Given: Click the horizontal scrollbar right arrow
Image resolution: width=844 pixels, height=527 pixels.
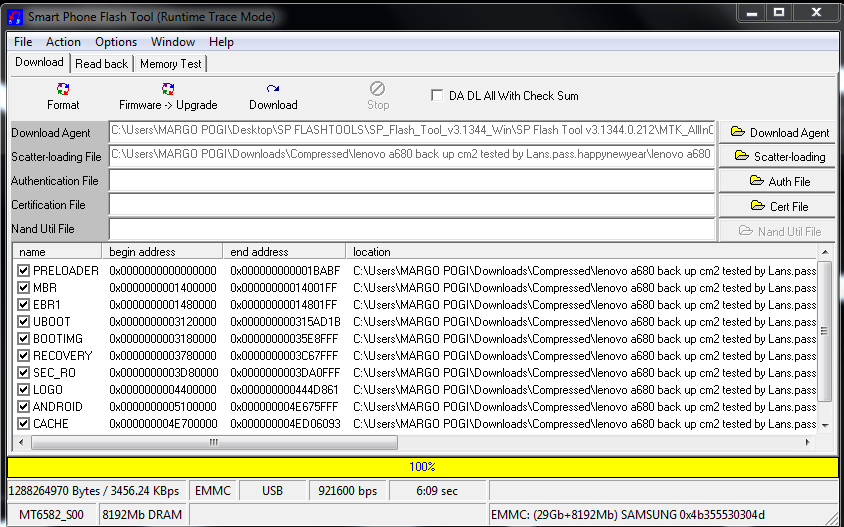Looking at the screenshot, I should pos(808,442).
